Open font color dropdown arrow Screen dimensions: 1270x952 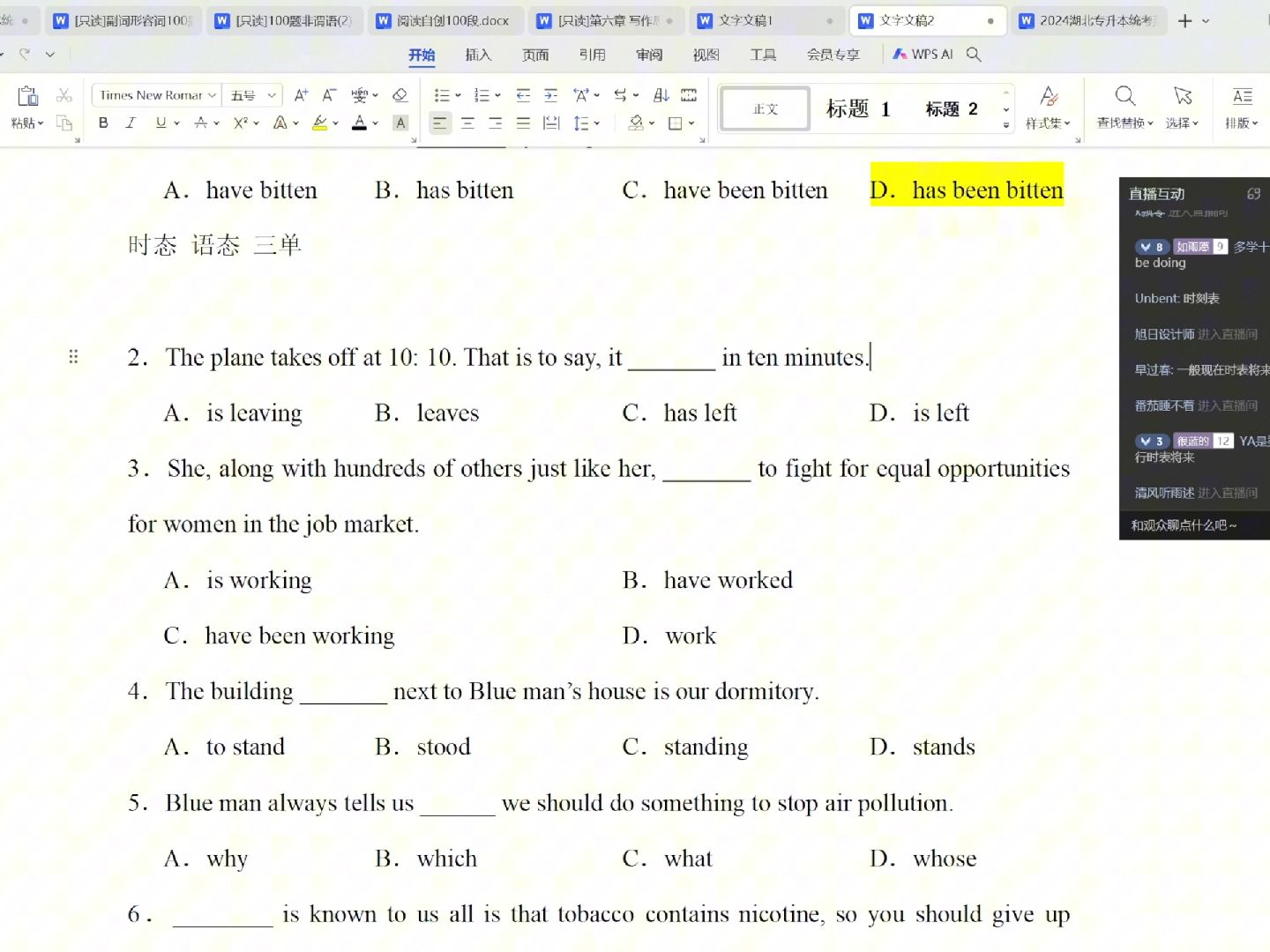click(375, 123)
